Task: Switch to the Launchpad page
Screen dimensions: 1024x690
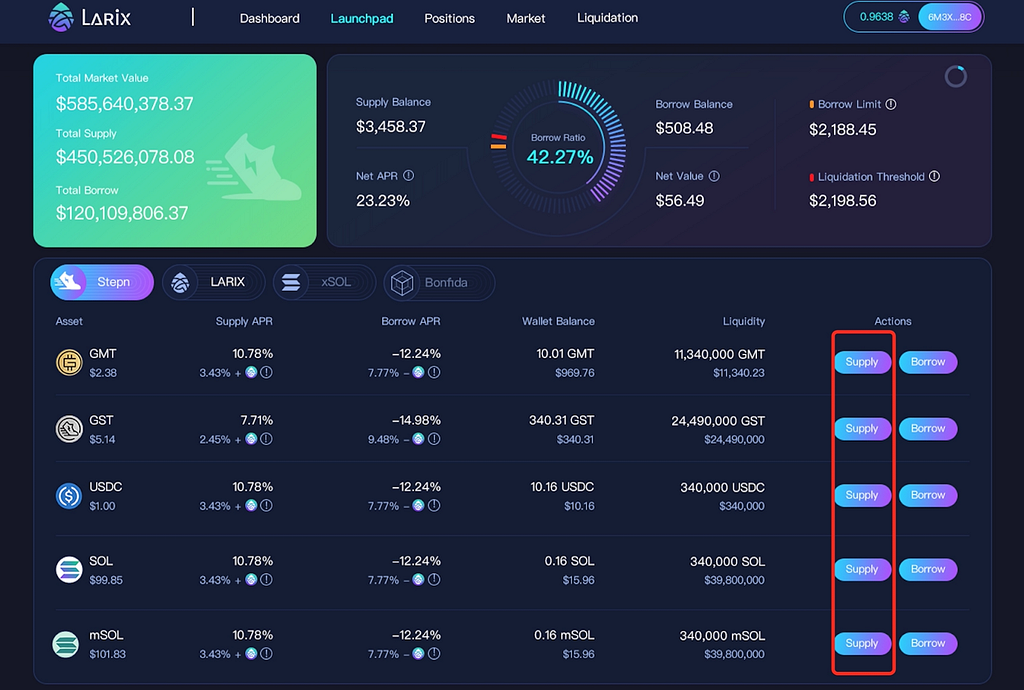Action: 362,18
